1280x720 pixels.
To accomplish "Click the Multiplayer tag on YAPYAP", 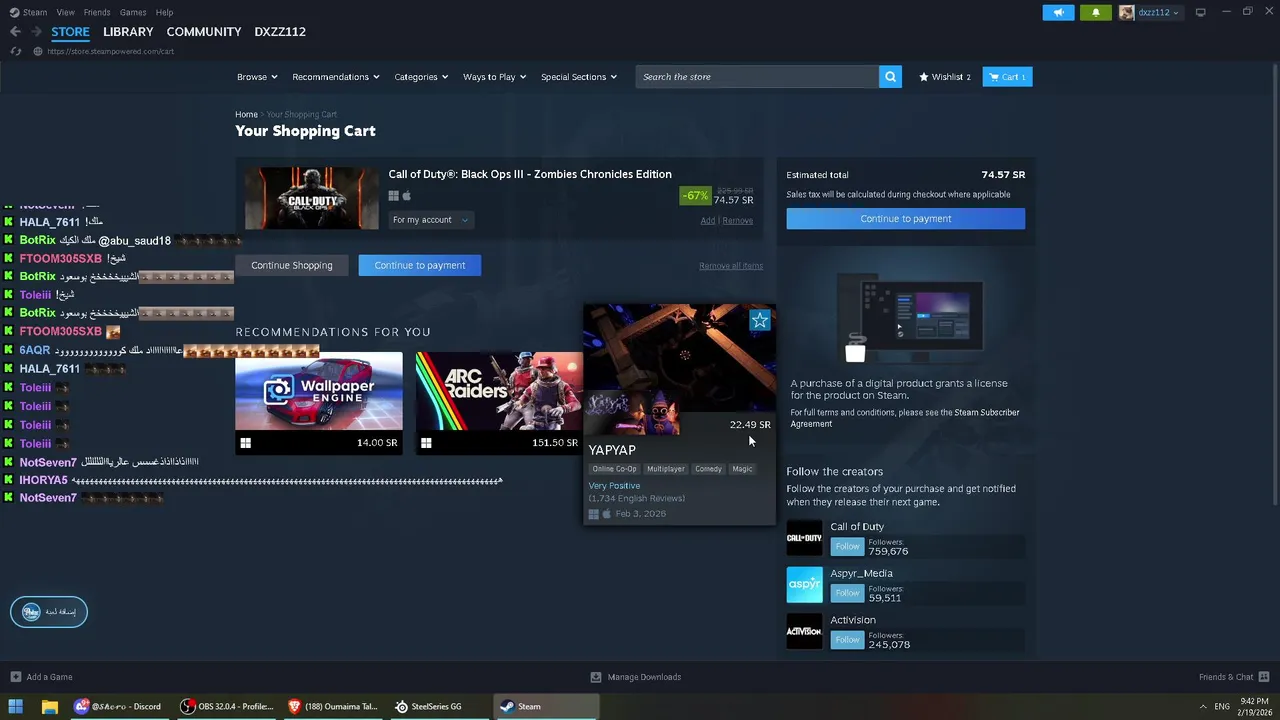I will (665, 469).
